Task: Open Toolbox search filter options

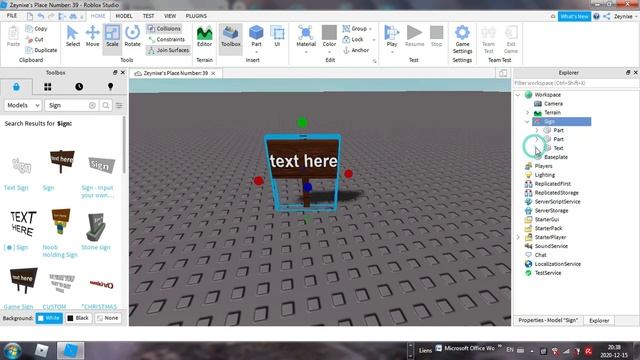Action: 119,105
